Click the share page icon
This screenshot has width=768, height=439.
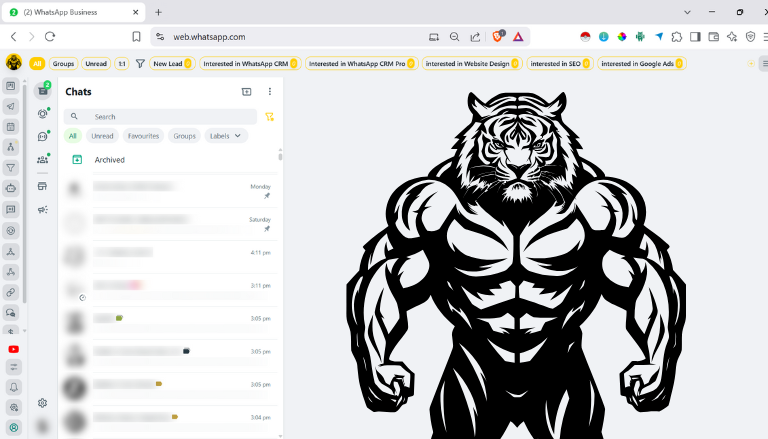coord(475,37)
